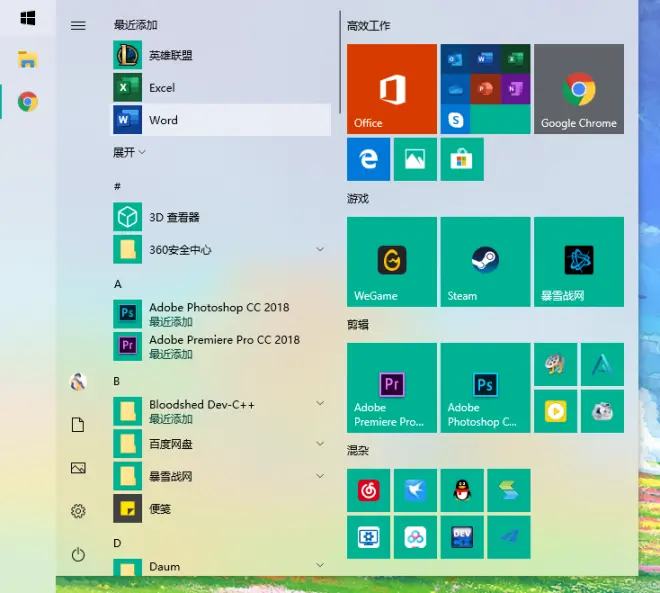This screenshot has height=593, width=660.
Task: Launch the Dev-C++ tile
Action: [x=462, y=537]
